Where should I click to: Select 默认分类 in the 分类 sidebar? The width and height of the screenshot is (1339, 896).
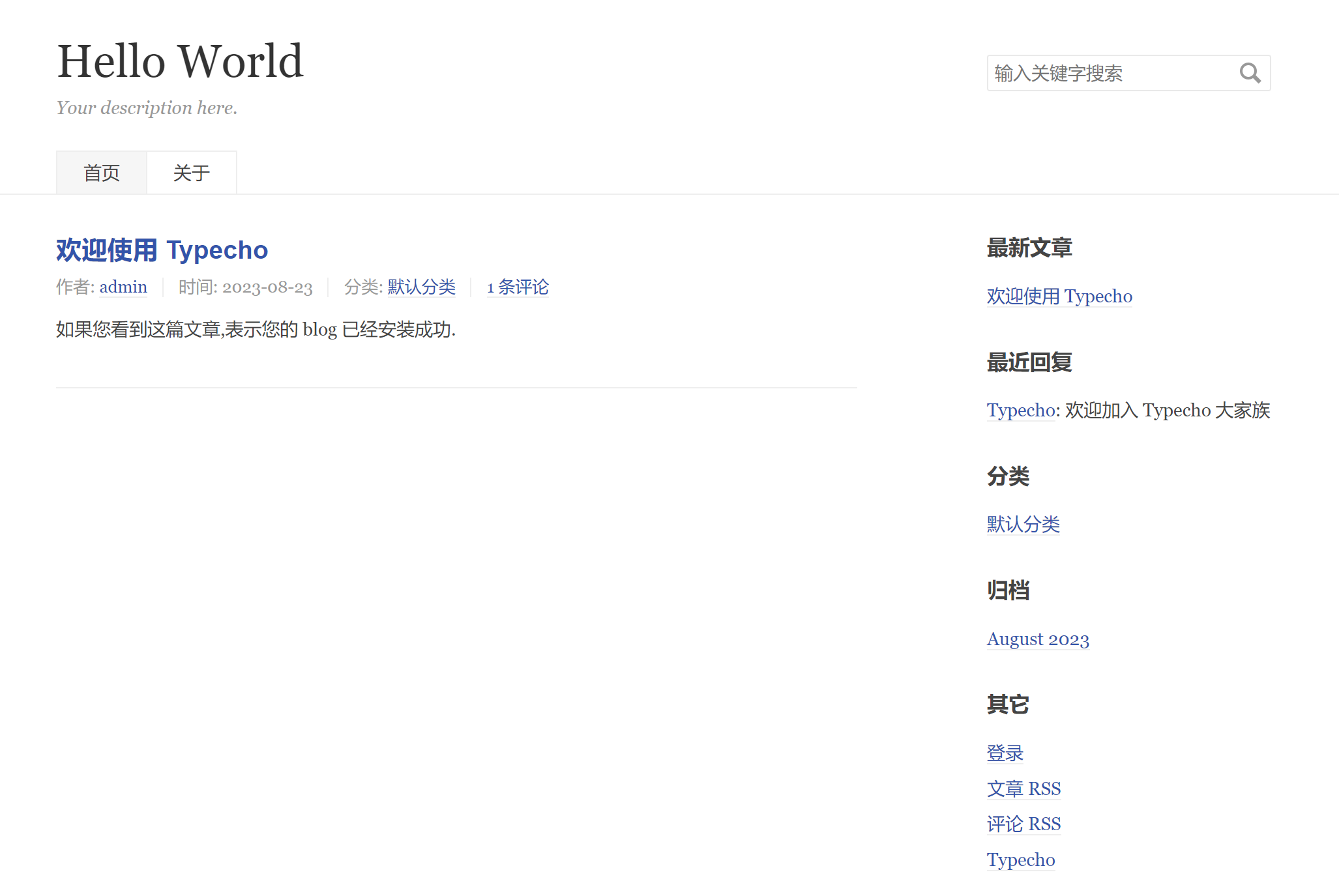pos(1023,524)
